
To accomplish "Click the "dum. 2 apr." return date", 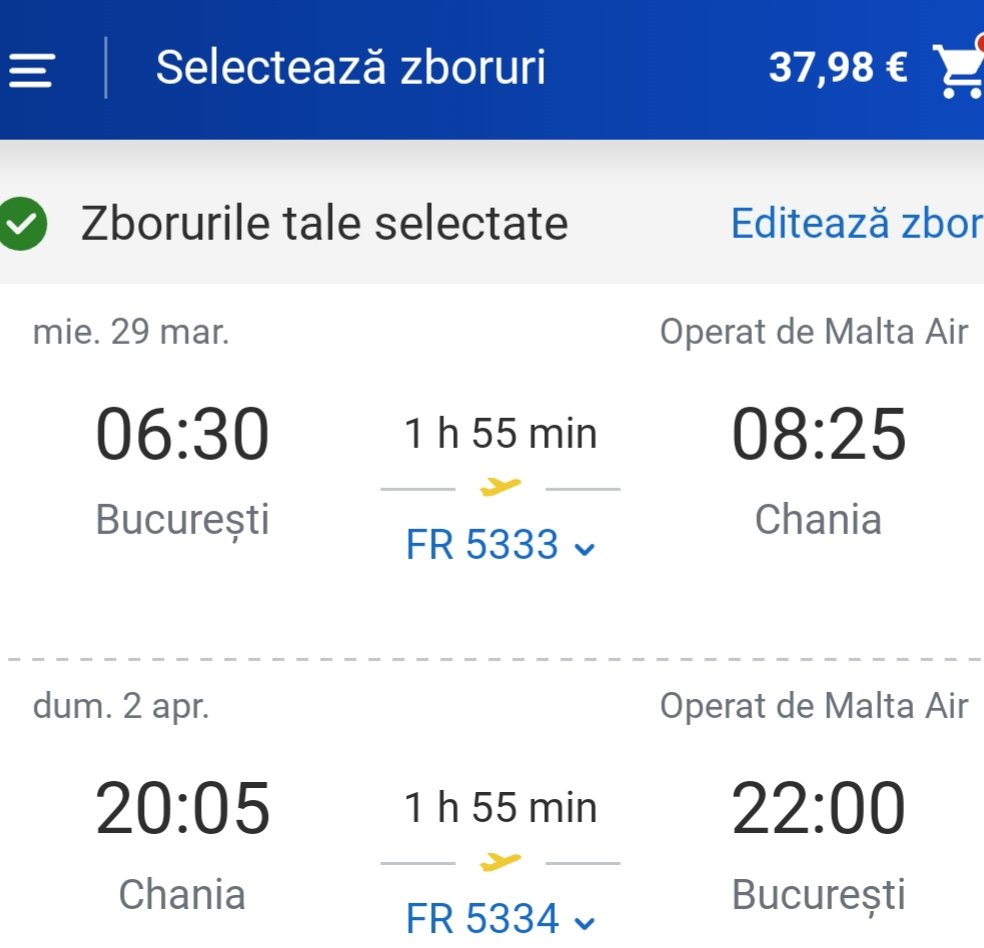I will pyautogui.click(x=121, y=706).
